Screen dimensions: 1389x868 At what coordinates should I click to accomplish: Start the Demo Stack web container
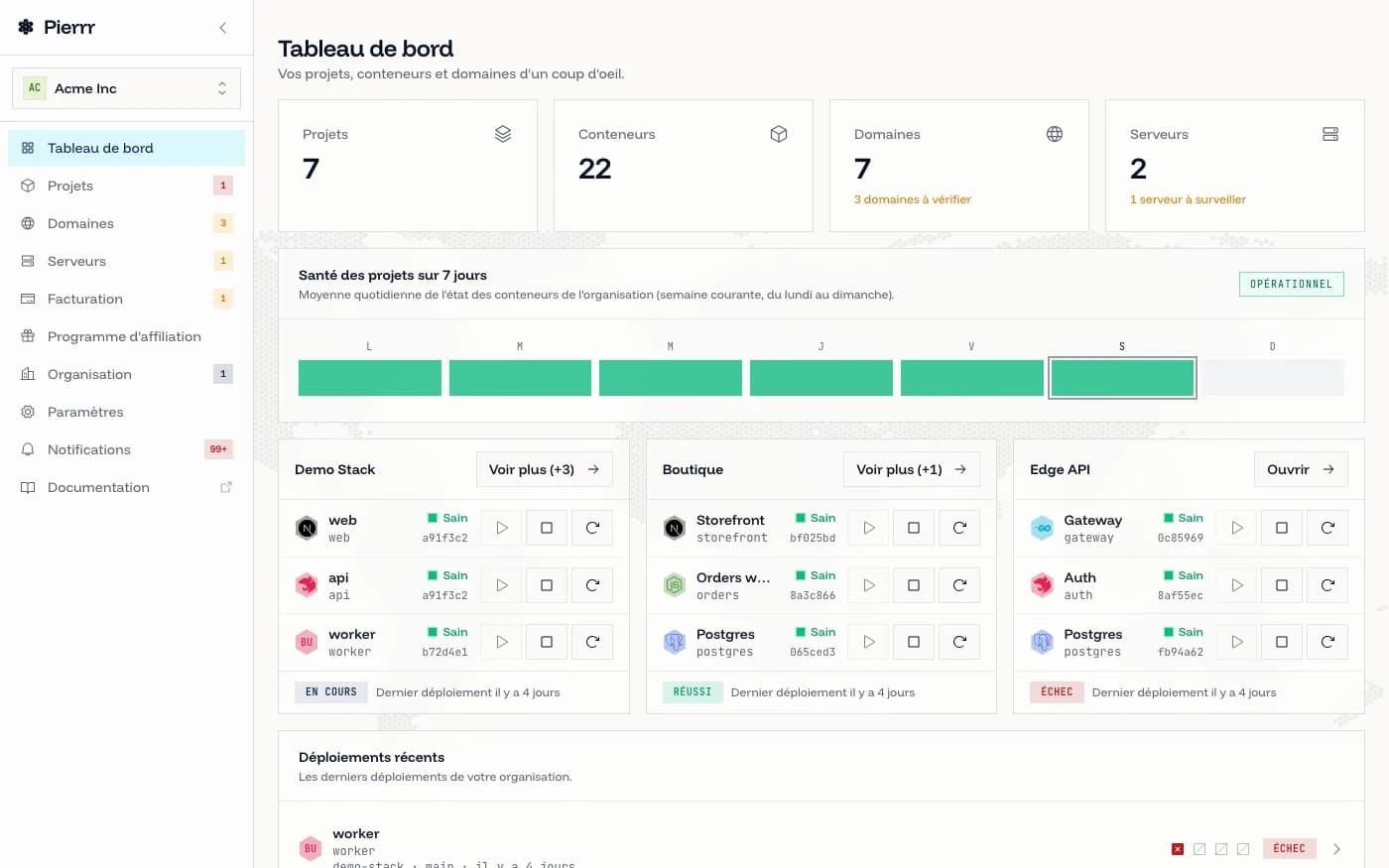click(502, 528)
